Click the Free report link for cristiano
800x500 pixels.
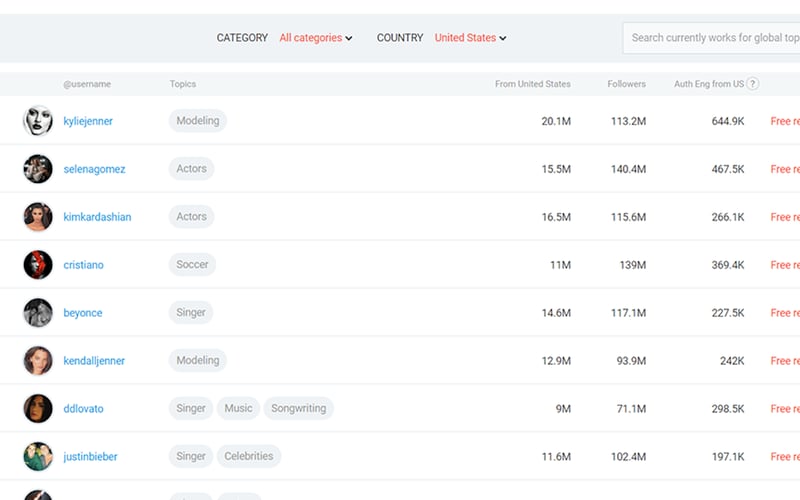[x=785, y=265]
